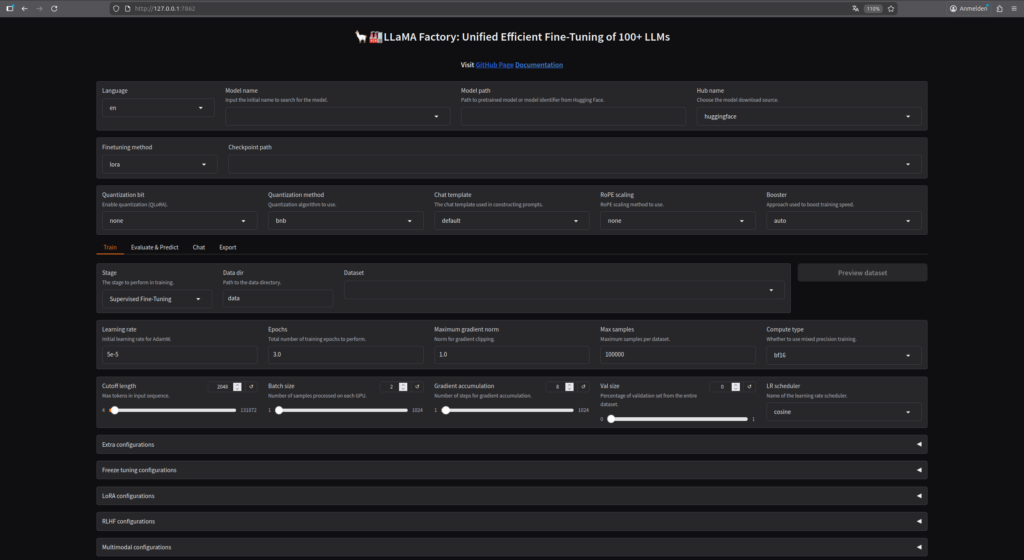Expand the Extra configurations section
Image resolution: width=1024 pixels, height=560 pixels.
tap(511, 444)
